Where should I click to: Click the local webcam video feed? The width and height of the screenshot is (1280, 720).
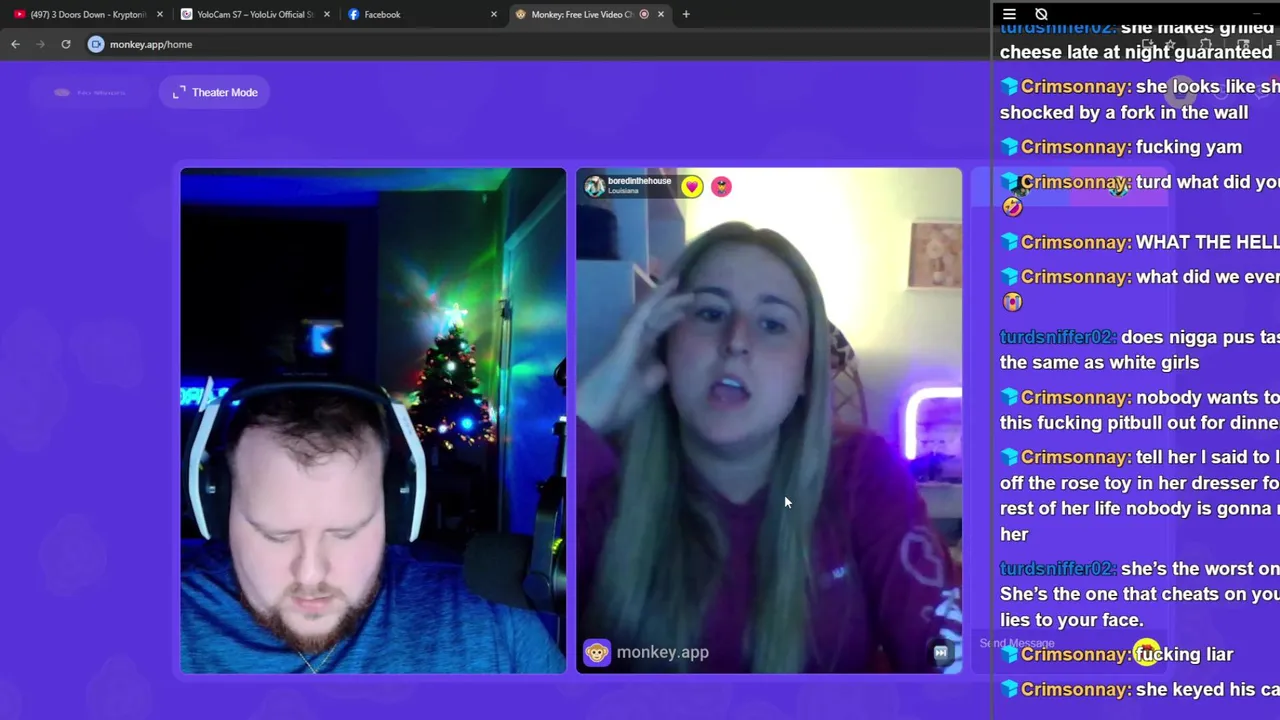[373, 420]
